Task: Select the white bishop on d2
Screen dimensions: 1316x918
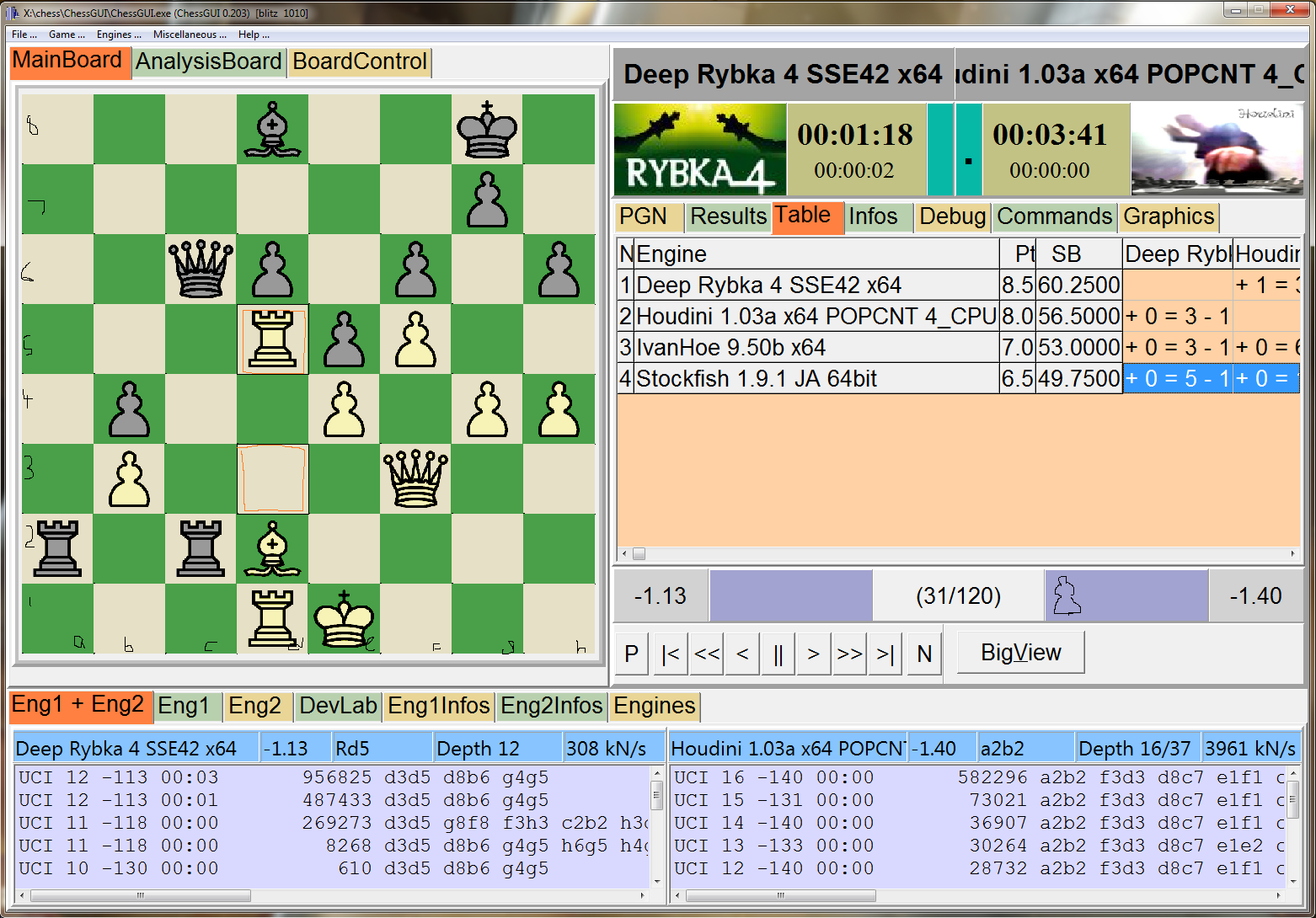Action: 272,548
